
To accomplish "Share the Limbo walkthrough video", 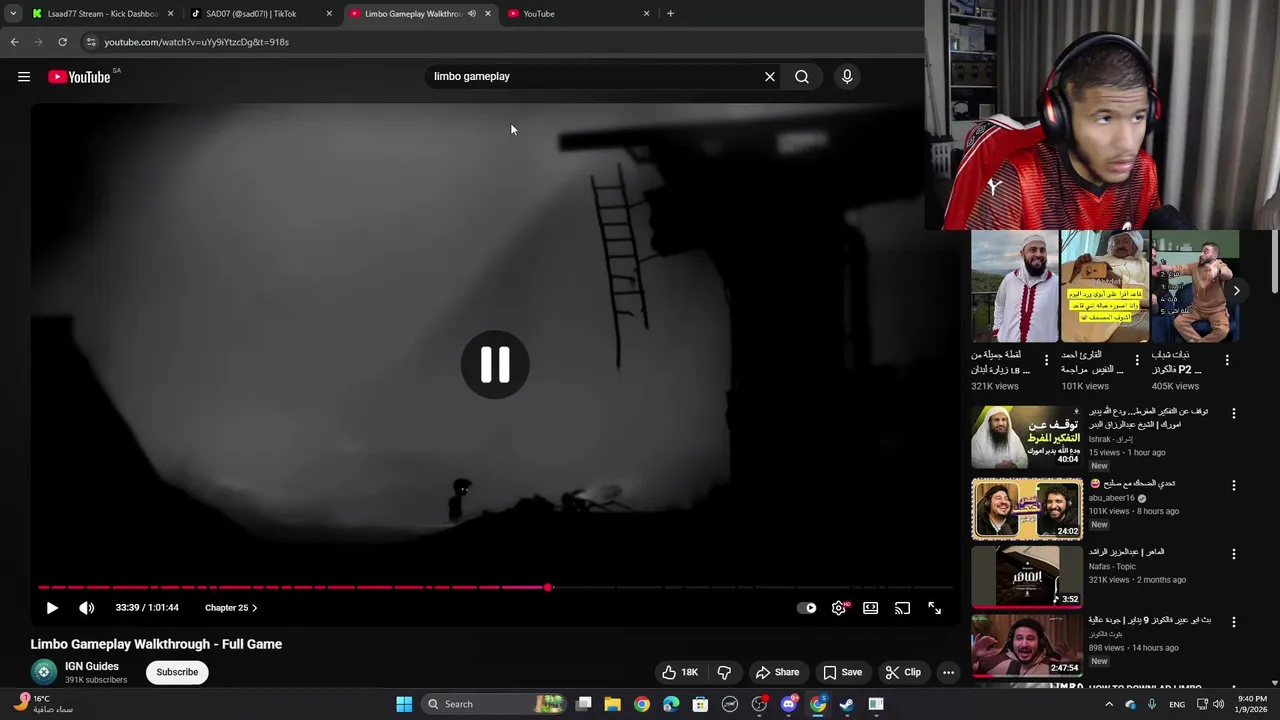I will (777, 672).
